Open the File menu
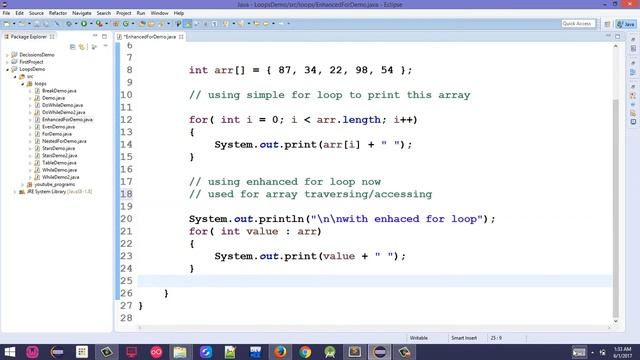Viewport: 640px width, 360px height. click(7, 13)
